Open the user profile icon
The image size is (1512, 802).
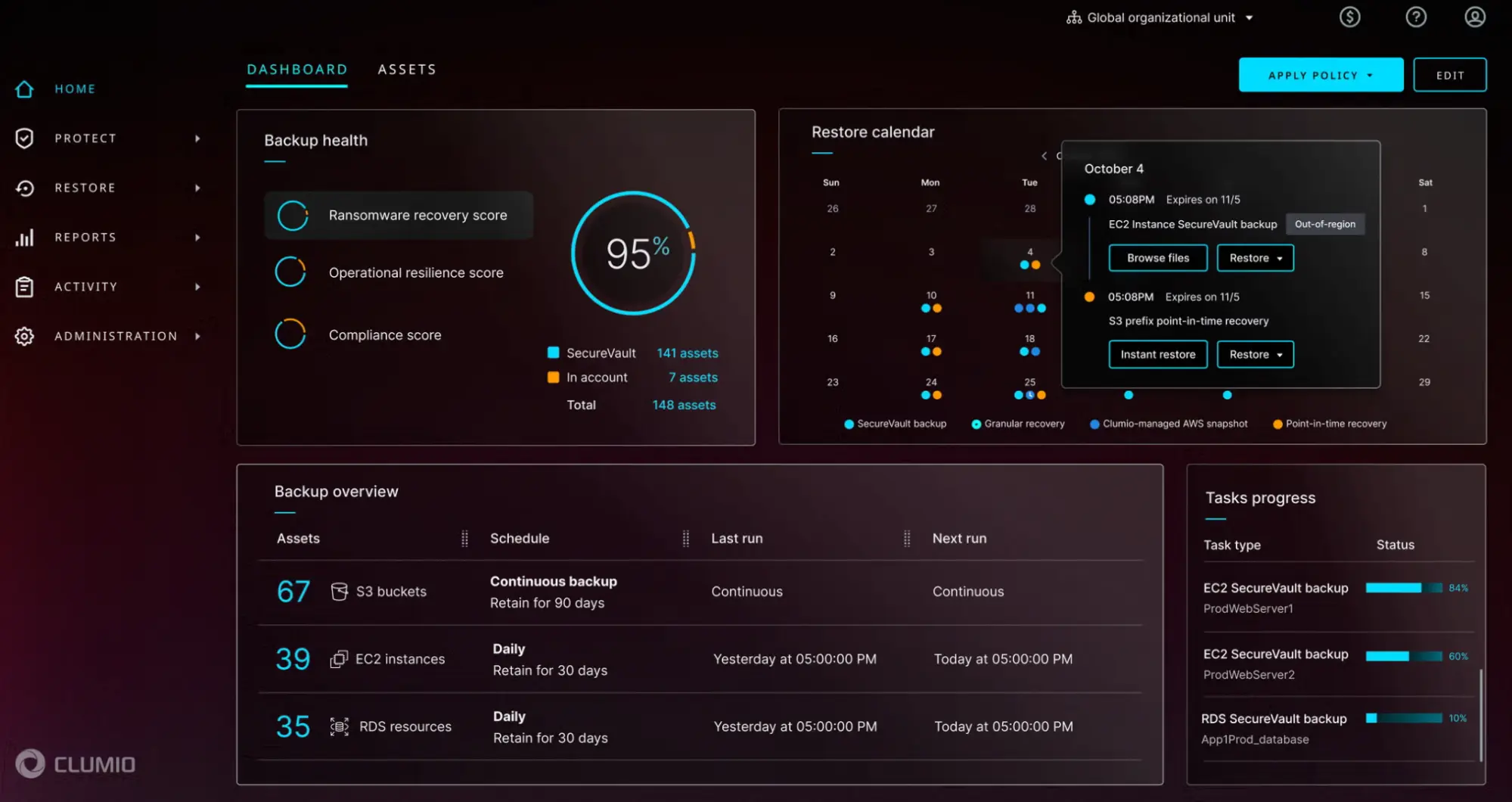[x=1475, y=17]
